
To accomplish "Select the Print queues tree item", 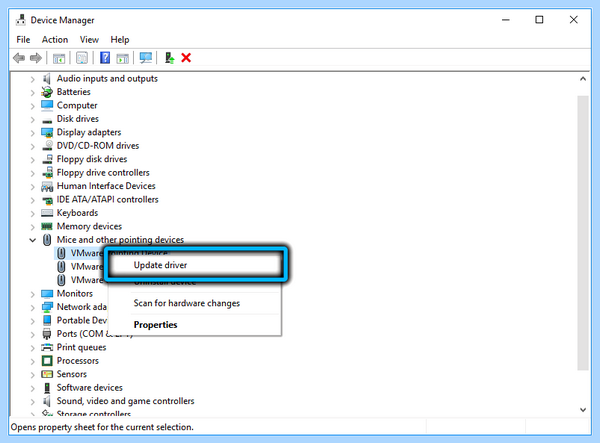I will [82, 347].
